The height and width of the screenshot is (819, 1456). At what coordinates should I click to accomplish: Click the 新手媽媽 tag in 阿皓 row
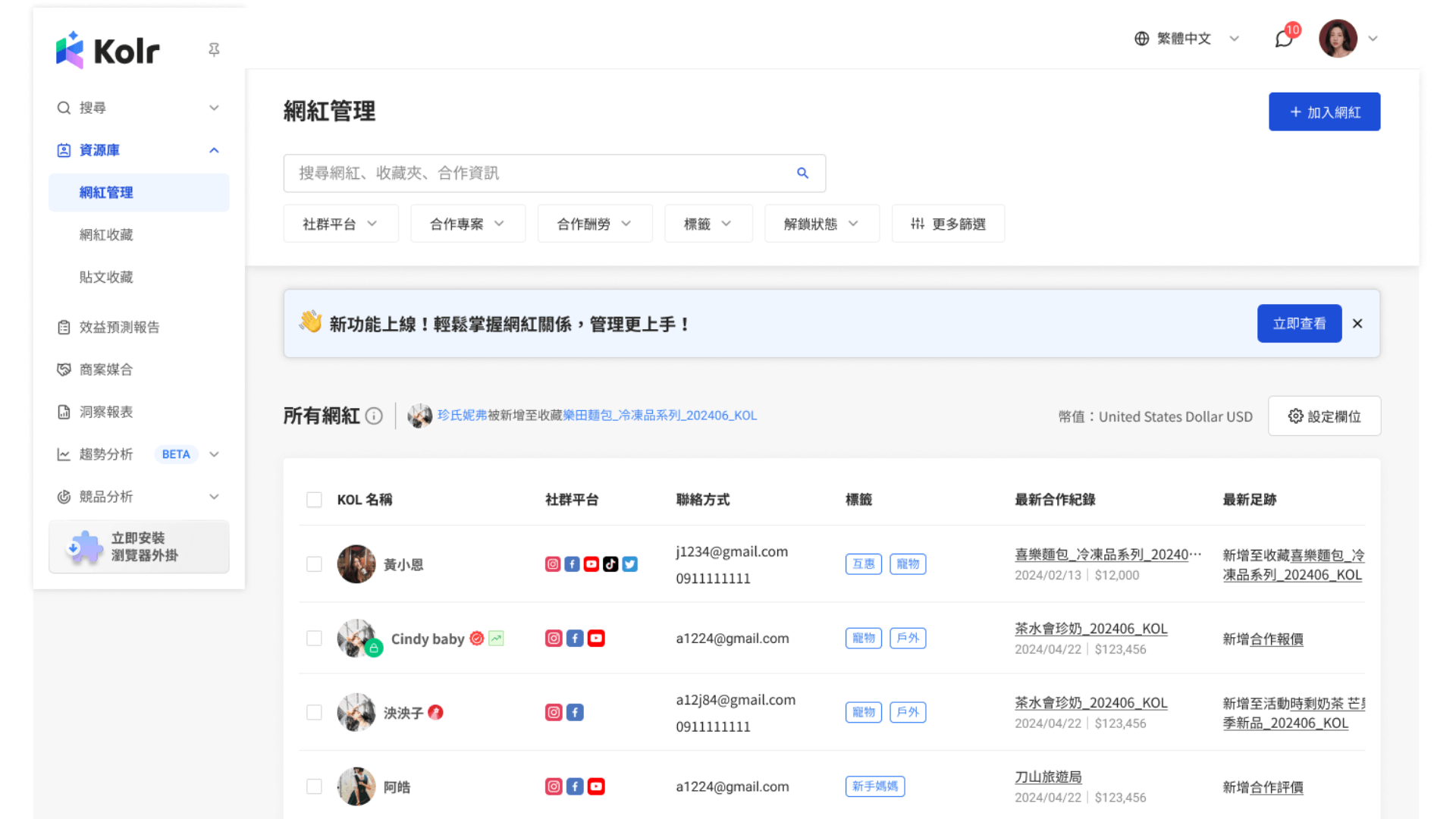point(875,786)
